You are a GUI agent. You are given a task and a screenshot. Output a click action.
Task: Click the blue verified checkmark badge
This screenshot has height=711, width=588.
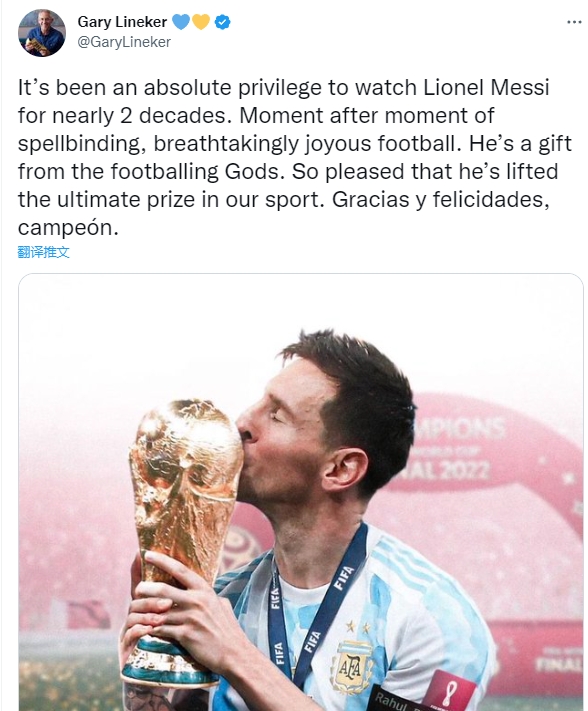click(222, 22)
